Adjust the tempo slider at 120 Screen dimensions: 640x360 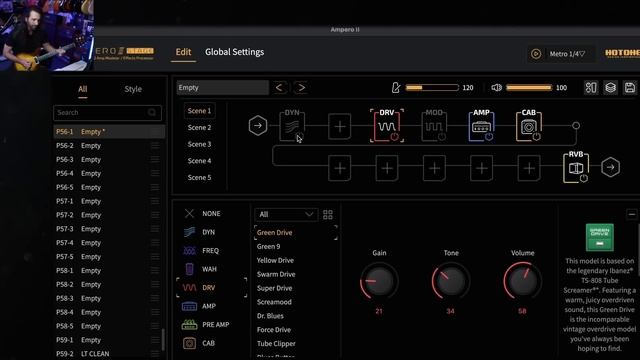pyautogui.click(x=432, y=87)
